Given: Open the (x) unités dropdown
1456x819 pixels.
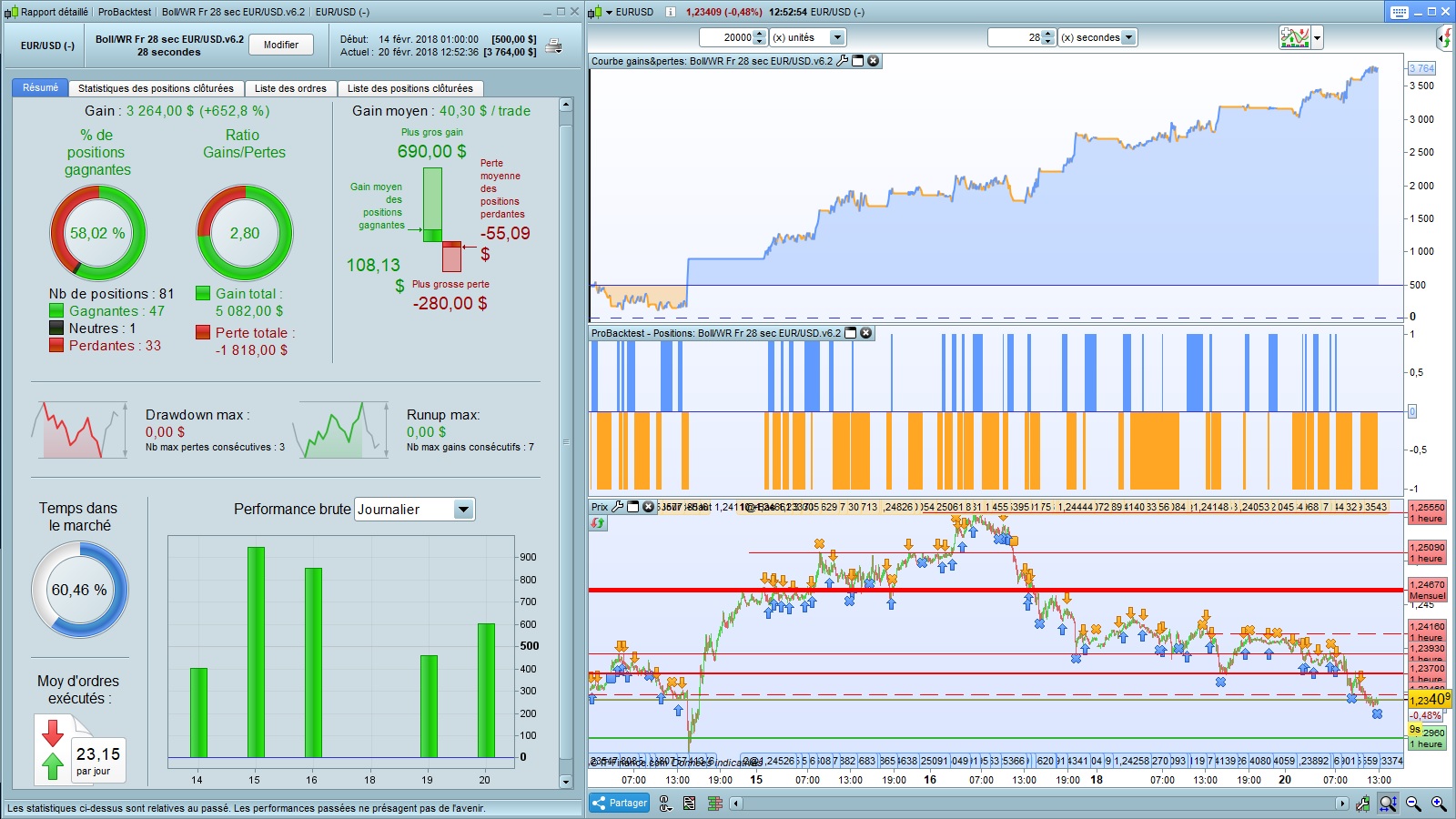Looking at the screenshot, I should 837,37.
